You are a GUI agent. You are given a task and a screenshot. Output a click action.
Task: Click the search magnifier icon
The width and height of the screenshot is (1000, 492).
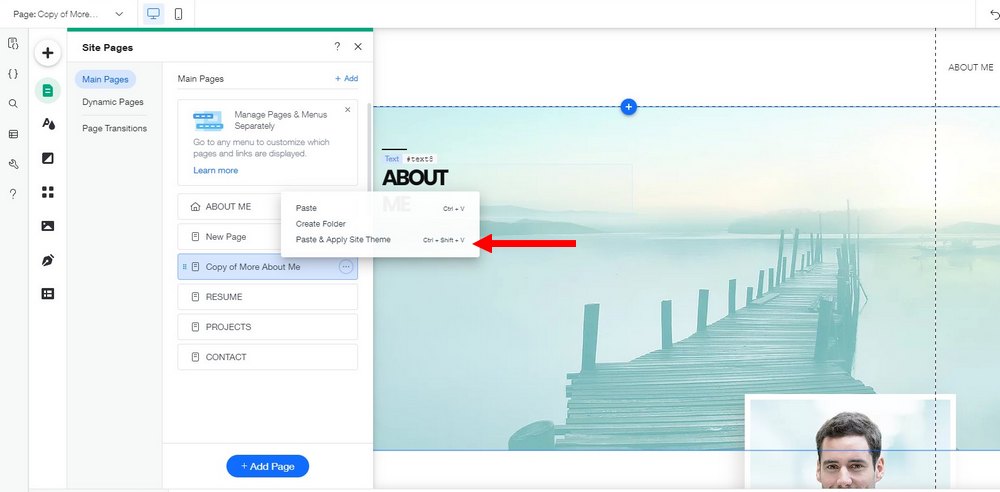point(13,103)
